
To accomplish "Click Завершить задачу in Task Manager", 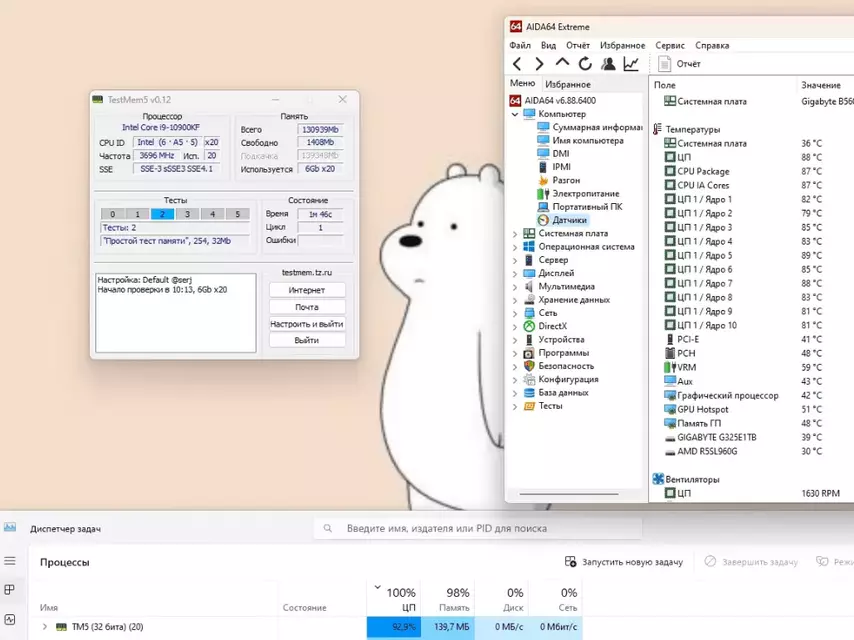I will pos(751,562).
